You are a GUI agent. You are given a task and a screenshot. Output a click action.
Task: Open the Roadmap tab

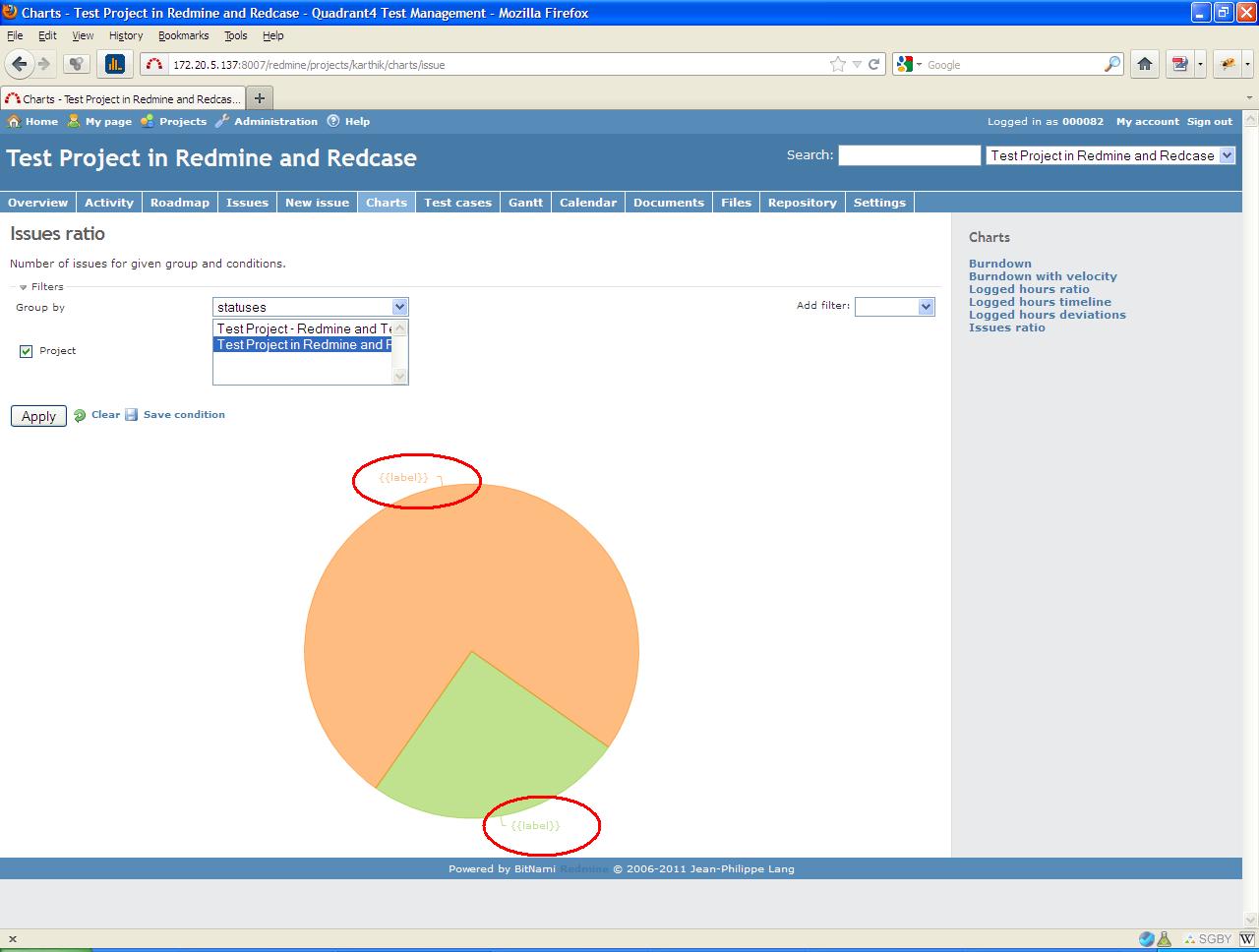180,203
